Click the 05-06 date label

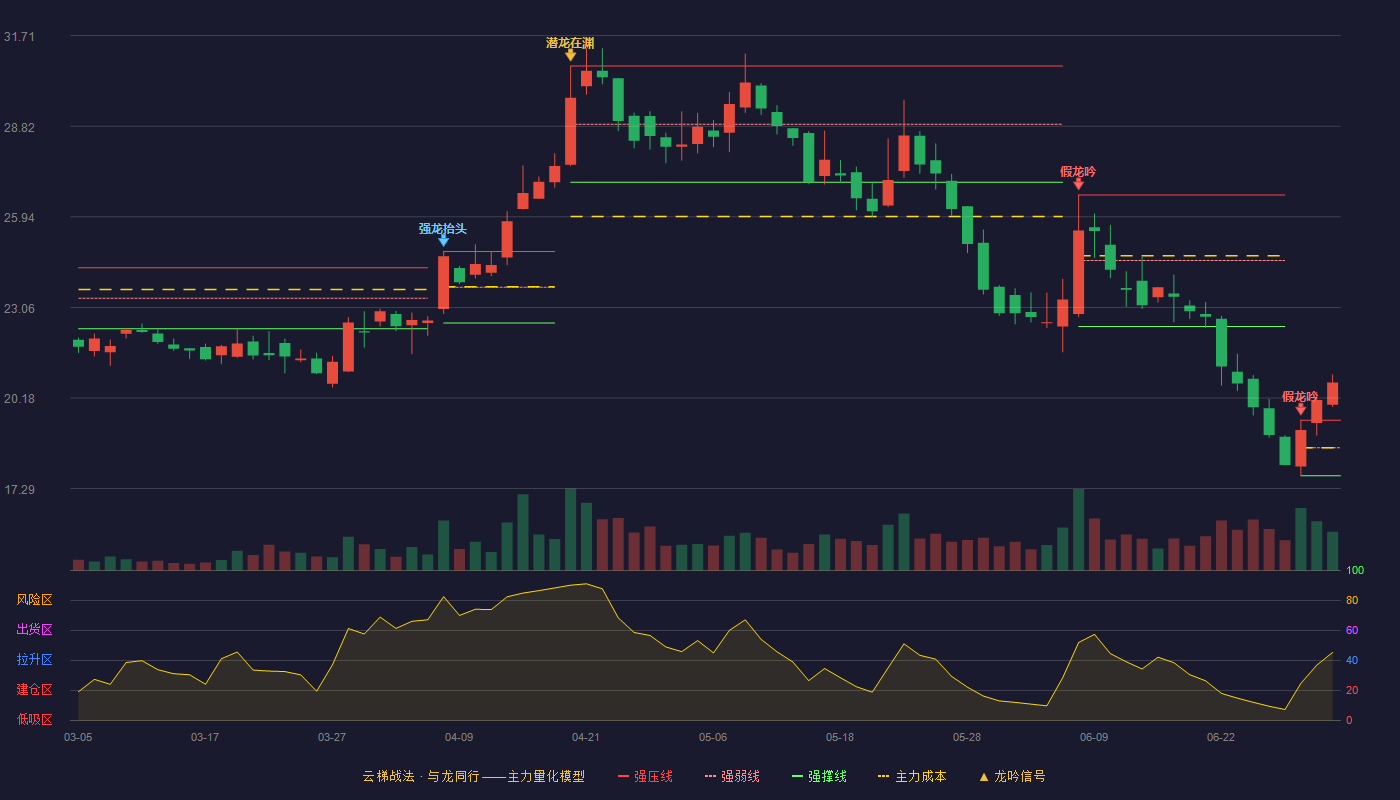click(713, 737)
